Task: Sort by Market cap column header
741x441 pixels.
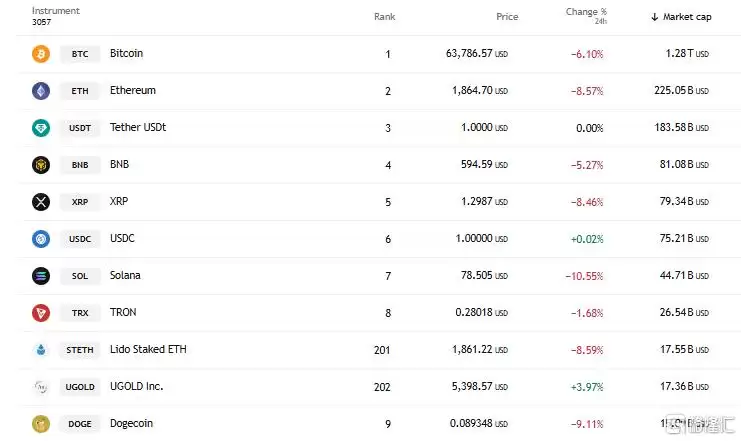Action: pyautogui.click(x=685, y=17)
